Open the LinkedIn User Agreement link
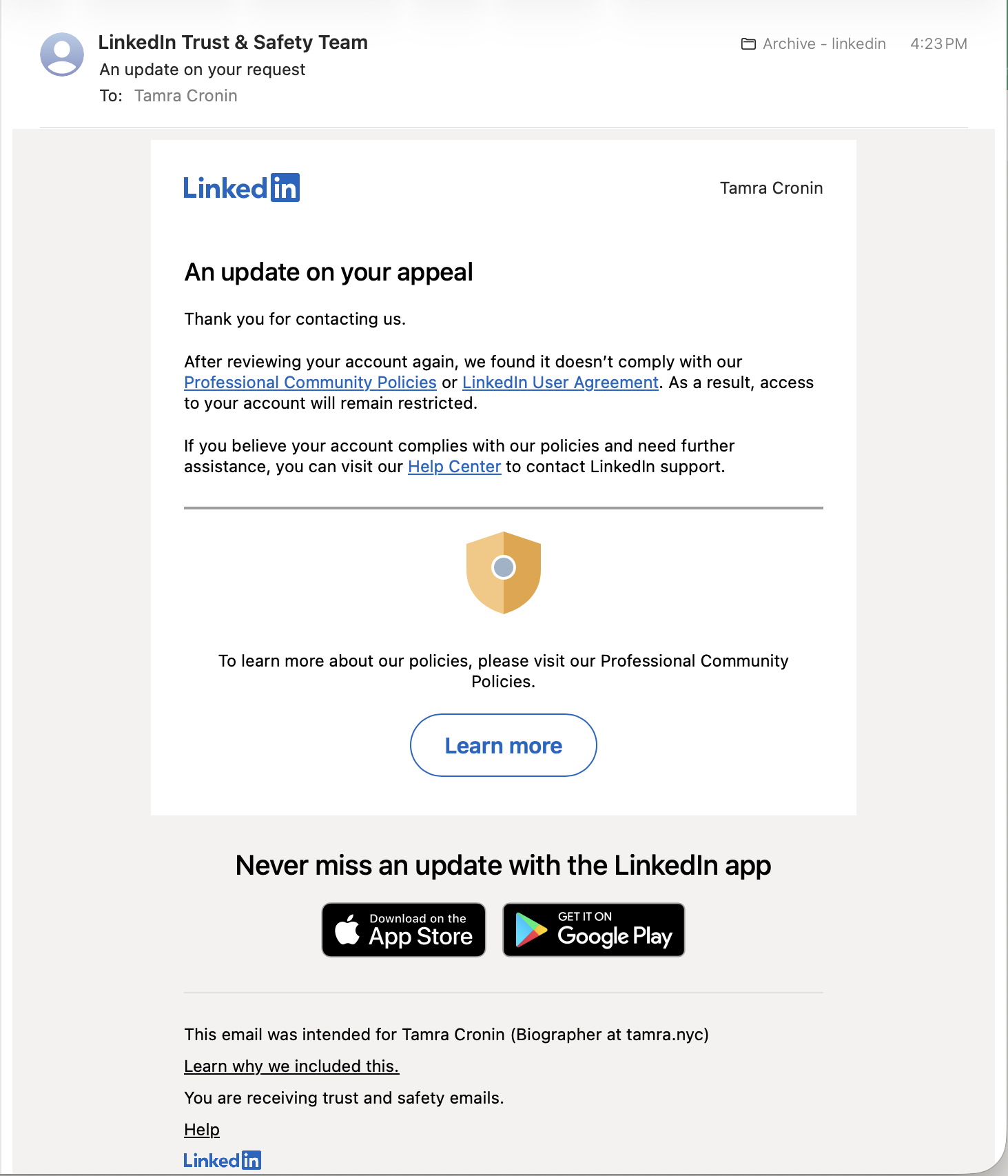 point(559,382)
